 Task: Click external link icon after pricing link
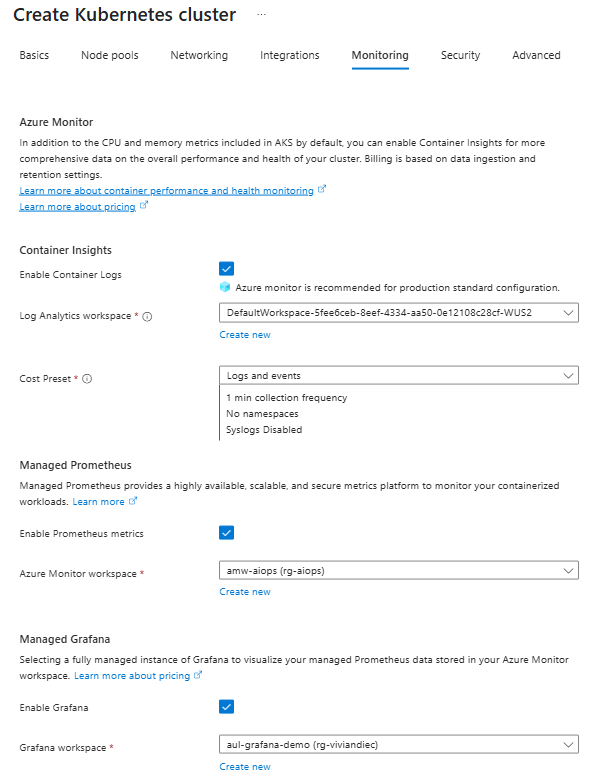[x=143, y=205]
